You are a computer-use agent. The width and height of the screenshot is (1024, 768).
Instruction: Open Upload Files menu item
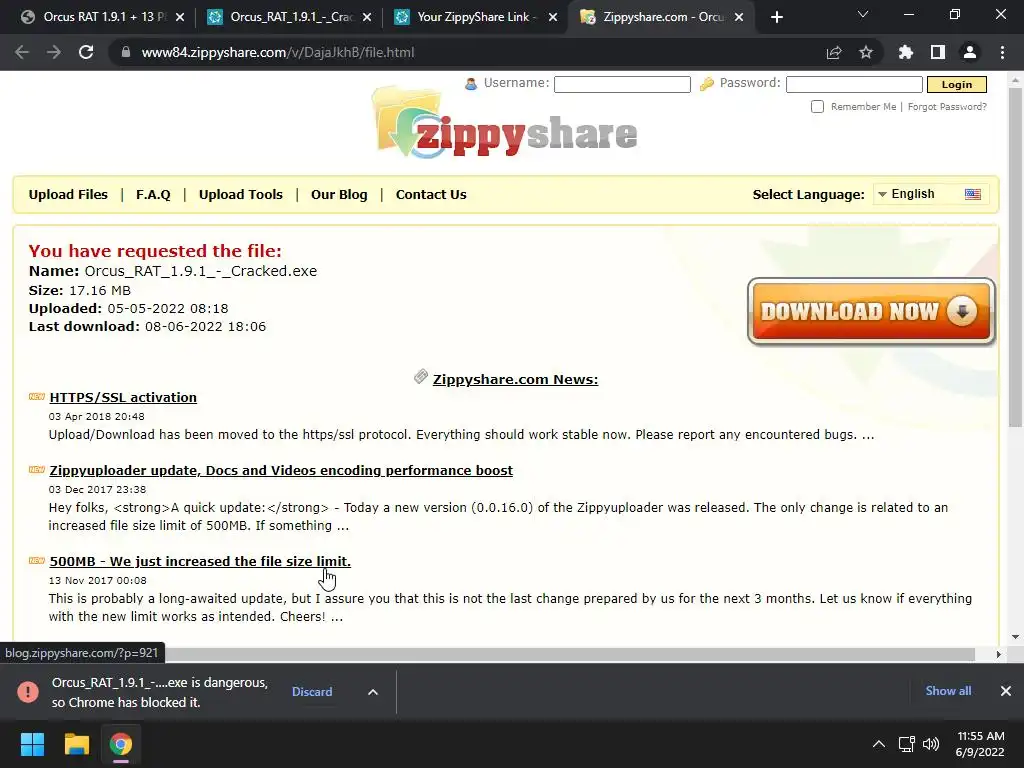coord(68,195)
